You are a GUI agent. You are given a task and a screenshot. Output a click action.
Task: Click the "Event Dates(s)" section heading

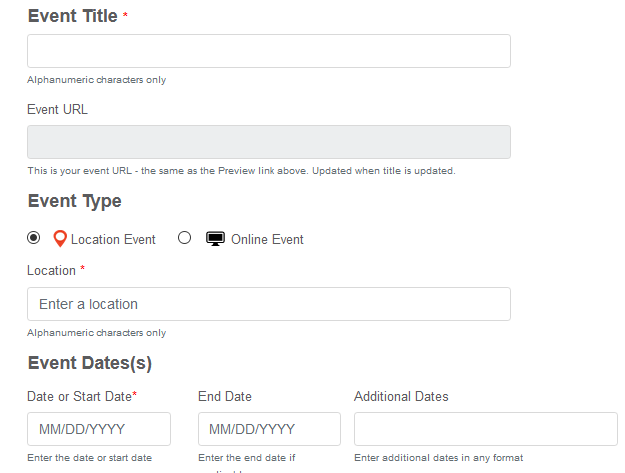(90, 363)
